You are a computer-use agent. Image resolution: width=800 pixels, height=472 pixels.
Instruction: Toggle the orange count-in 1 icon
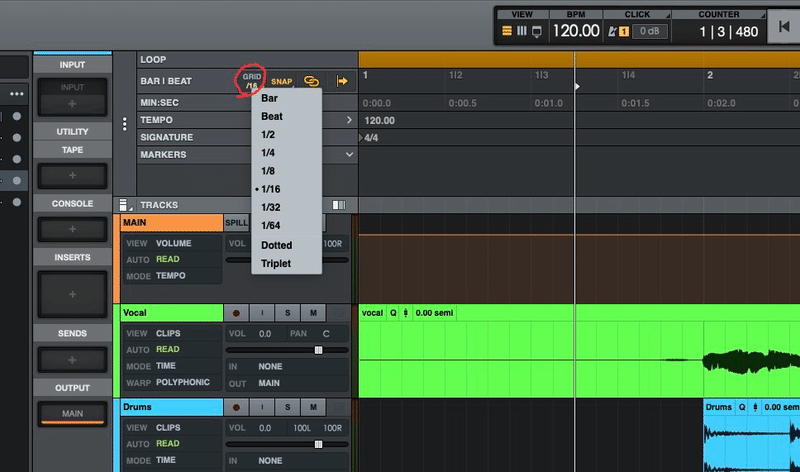click(x=624, y=32)
